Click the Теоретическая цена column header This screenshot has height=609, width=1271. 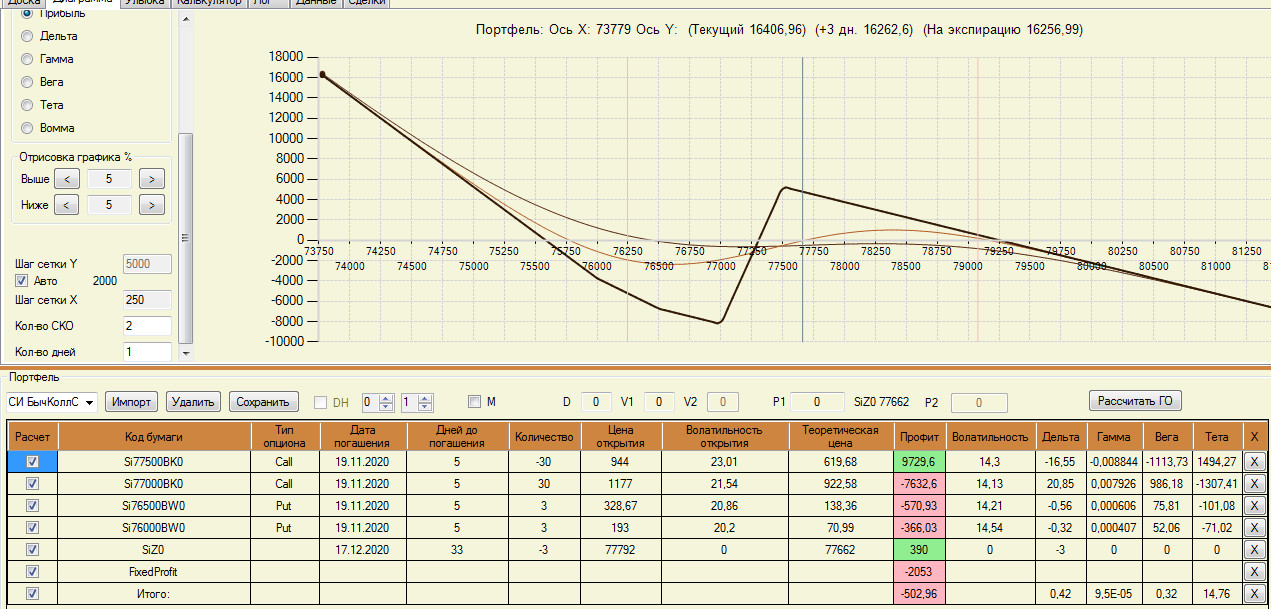(x=841, y=437)
